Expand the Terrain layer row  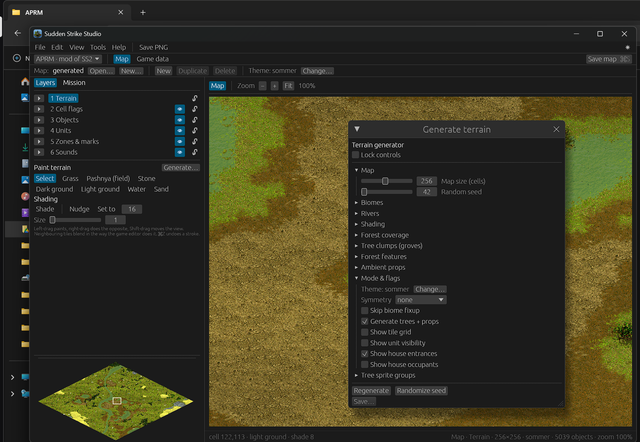(x=39, y=98)
